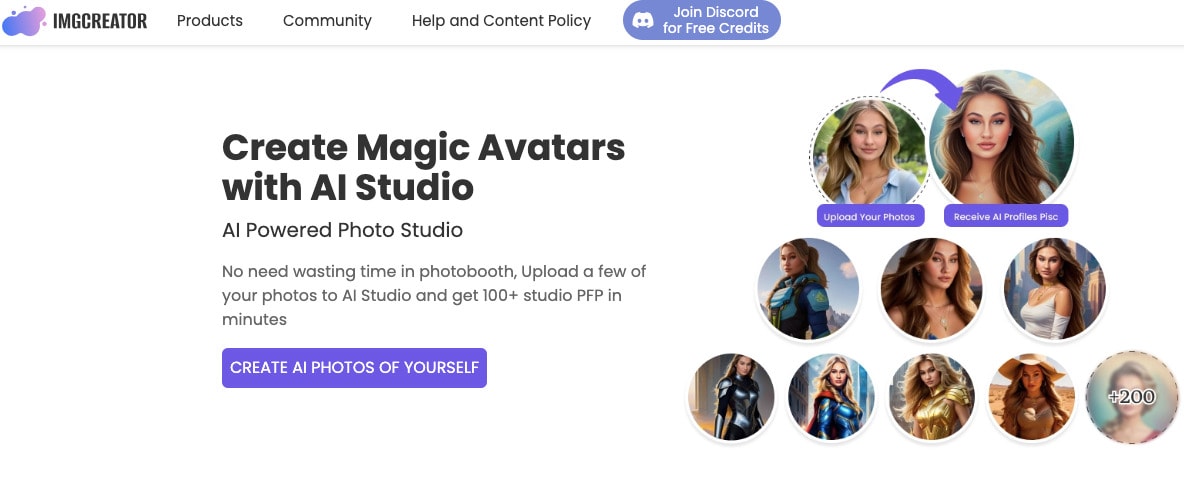Open the Community menu item

coord(327,20)
